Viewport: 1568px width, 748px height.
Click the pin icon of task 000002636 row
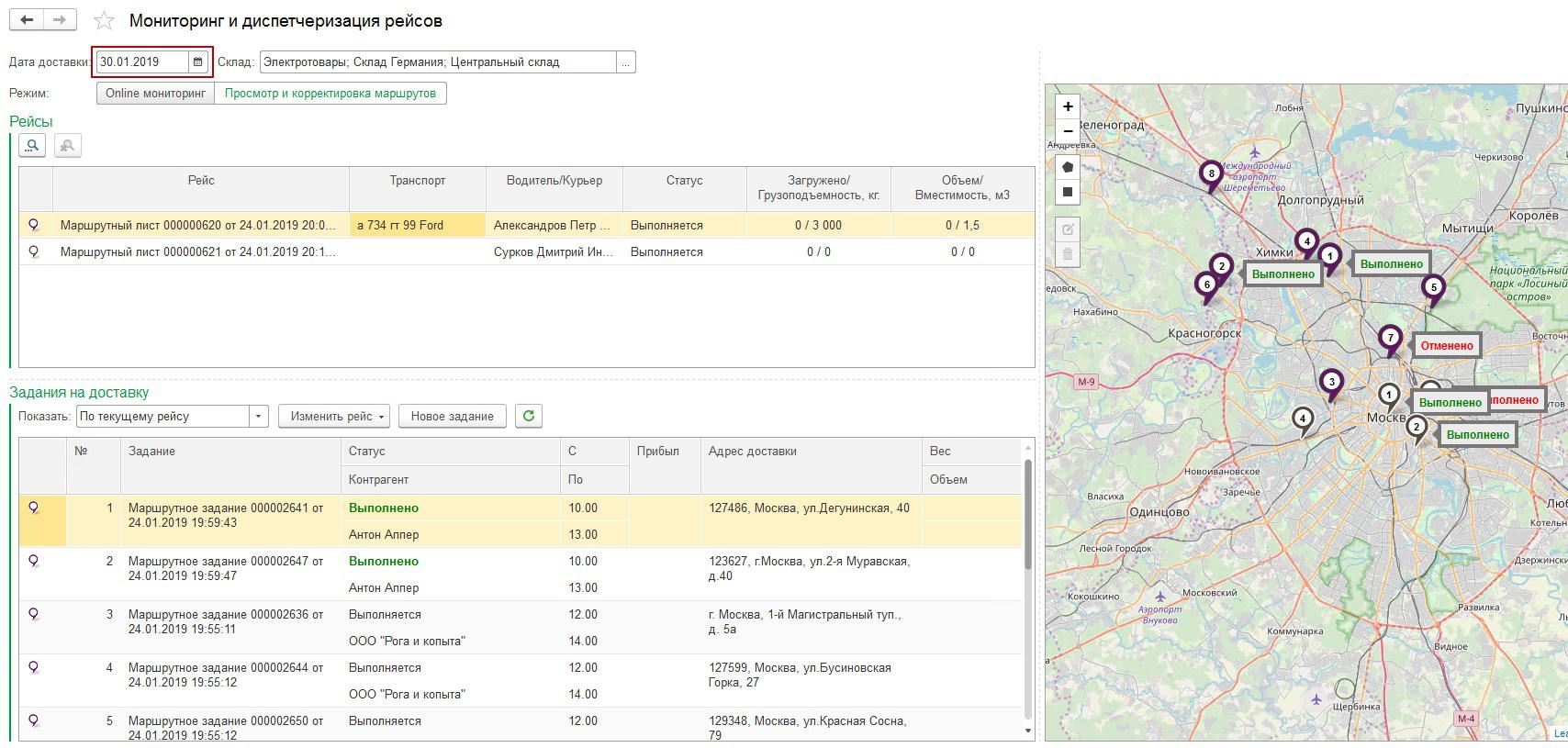(35, 614)
